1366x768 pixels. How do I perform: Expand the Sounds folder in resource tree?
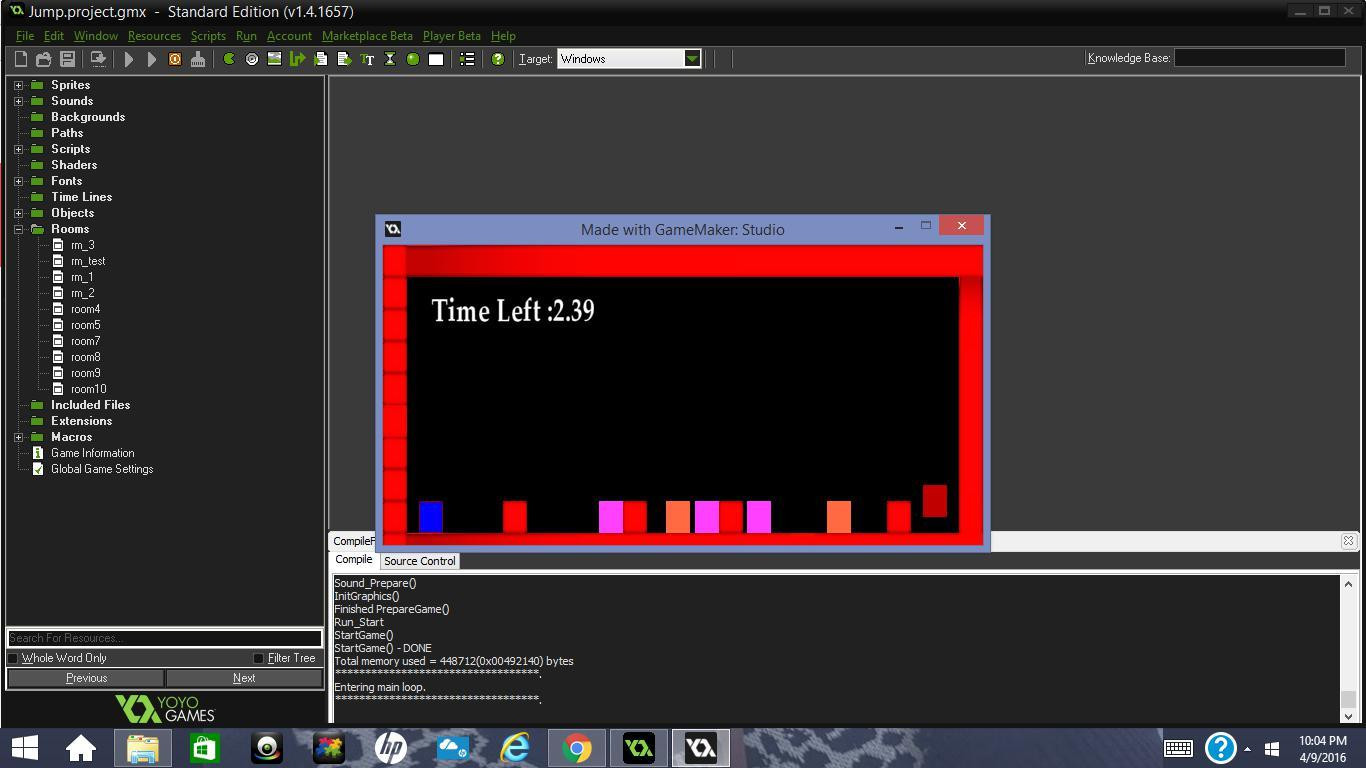[x=18, y=101]
